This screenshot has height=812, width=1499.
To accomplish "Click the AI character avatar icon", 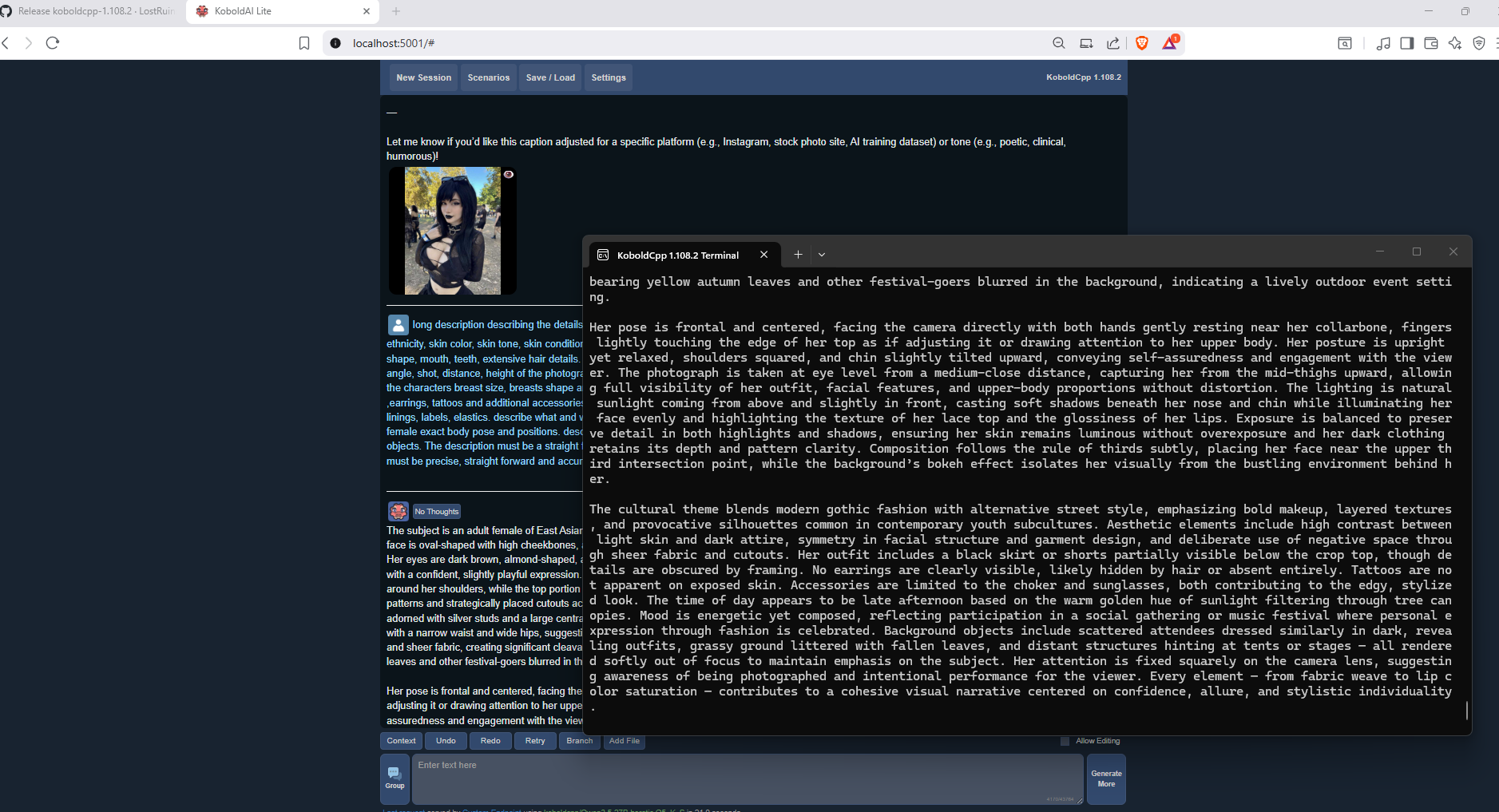I will pos(399,511).
